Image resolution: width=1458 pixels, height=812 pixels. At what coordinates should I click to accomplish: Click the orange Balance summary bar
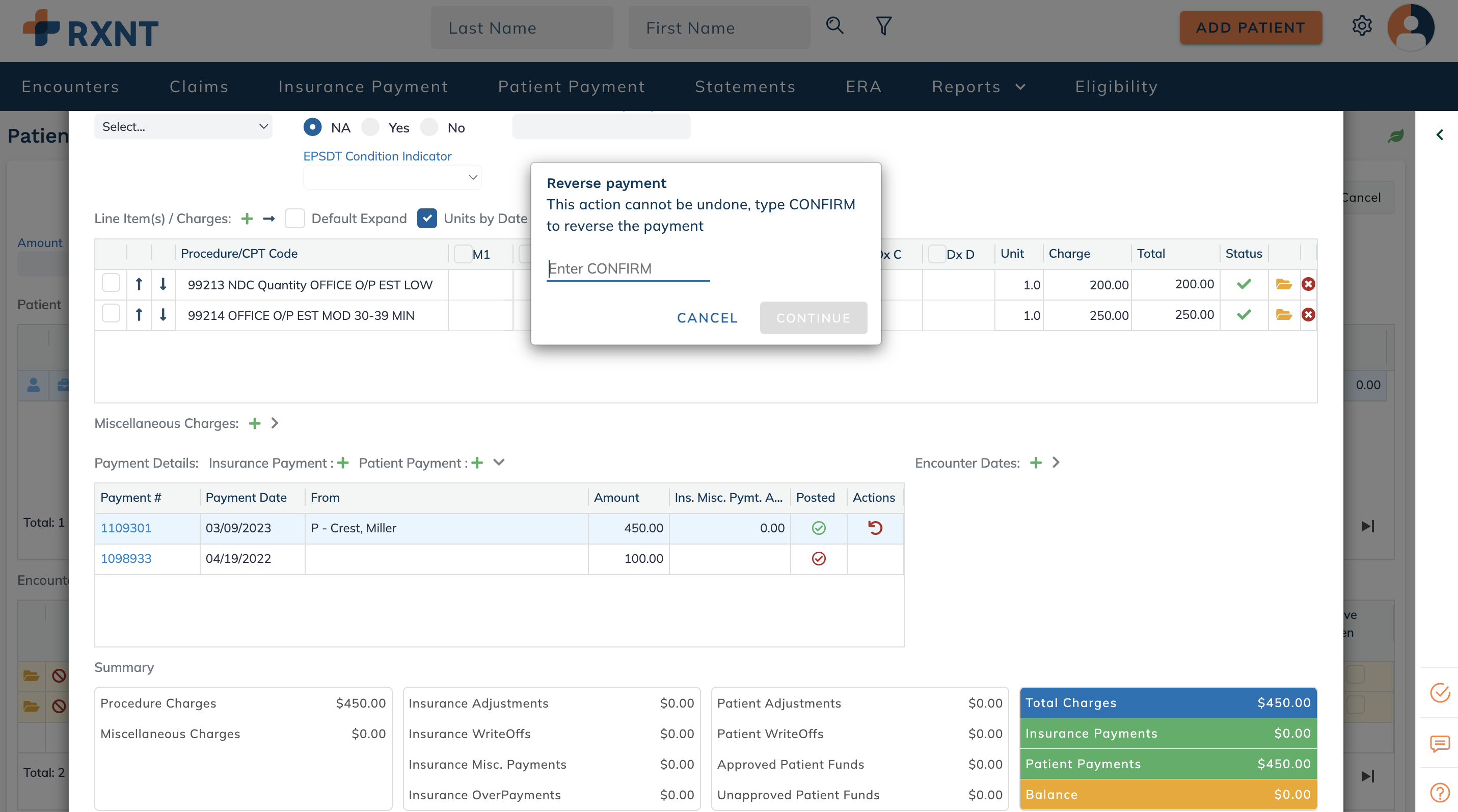(x=1168, y=795)
